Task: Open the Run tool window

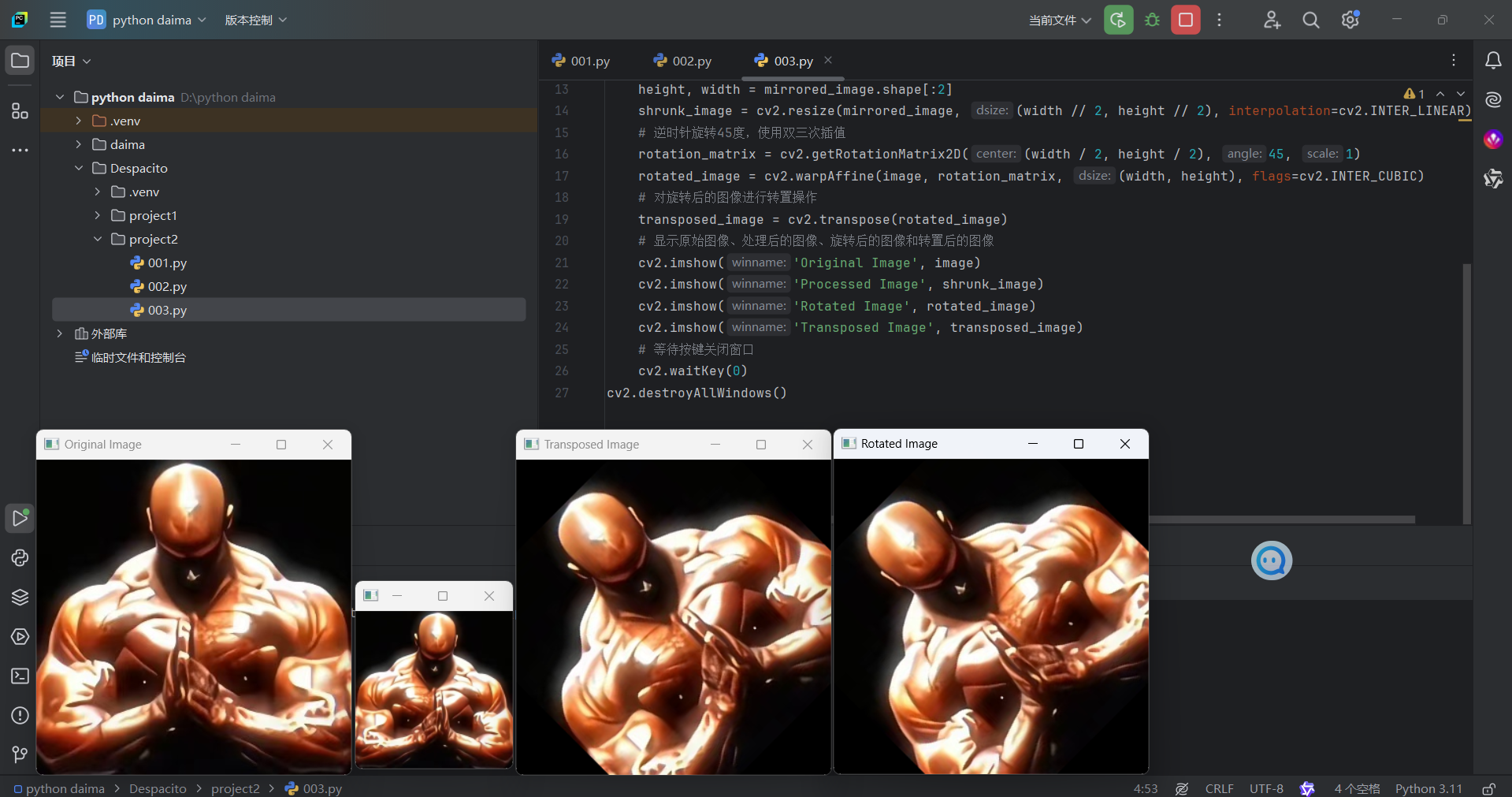Action: pos(20,518)
